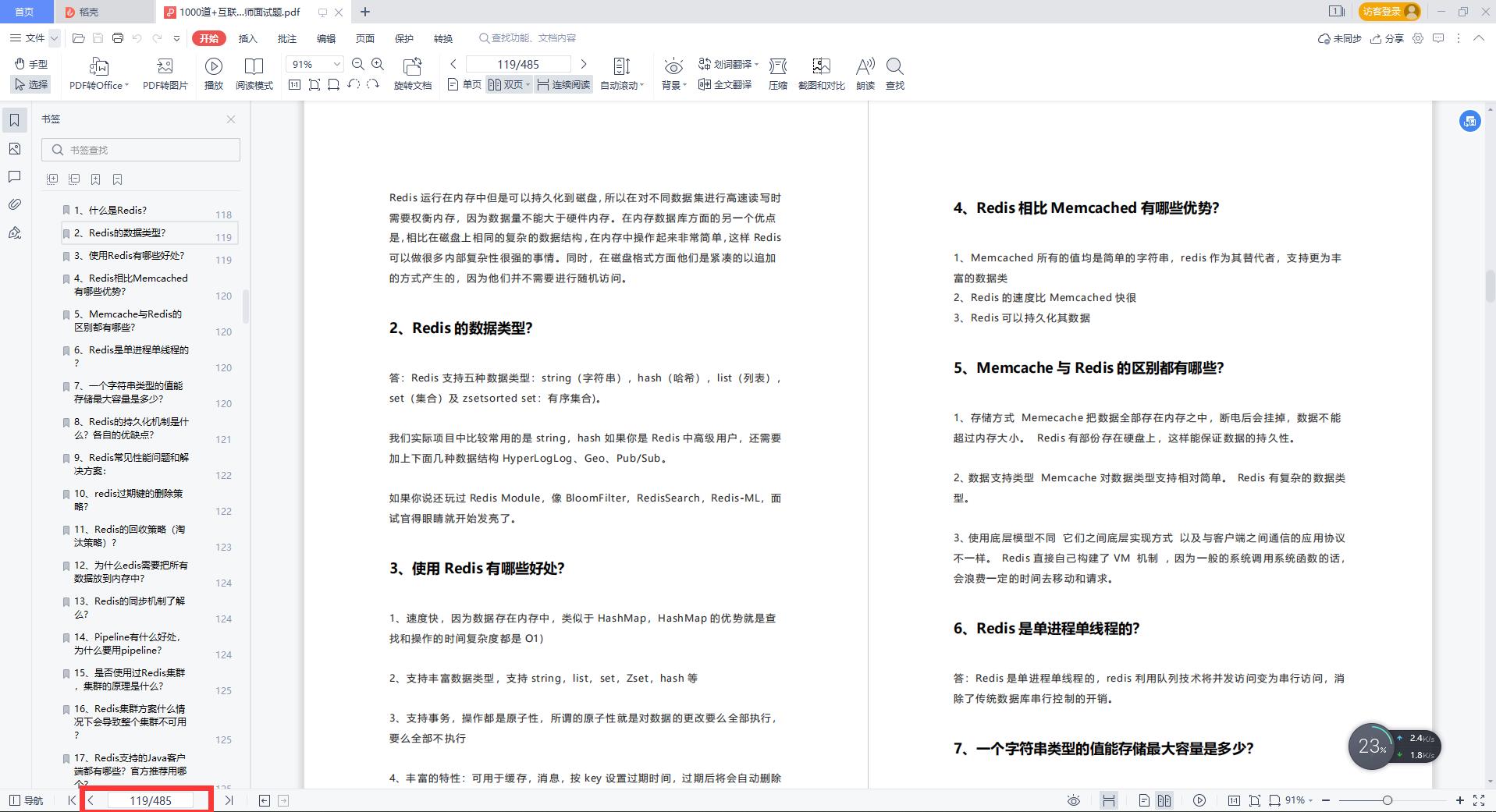The width and height of the screenshot is (1496, 812).
Task: Expand the 文件 menu arrow
Action: point(54,38)
